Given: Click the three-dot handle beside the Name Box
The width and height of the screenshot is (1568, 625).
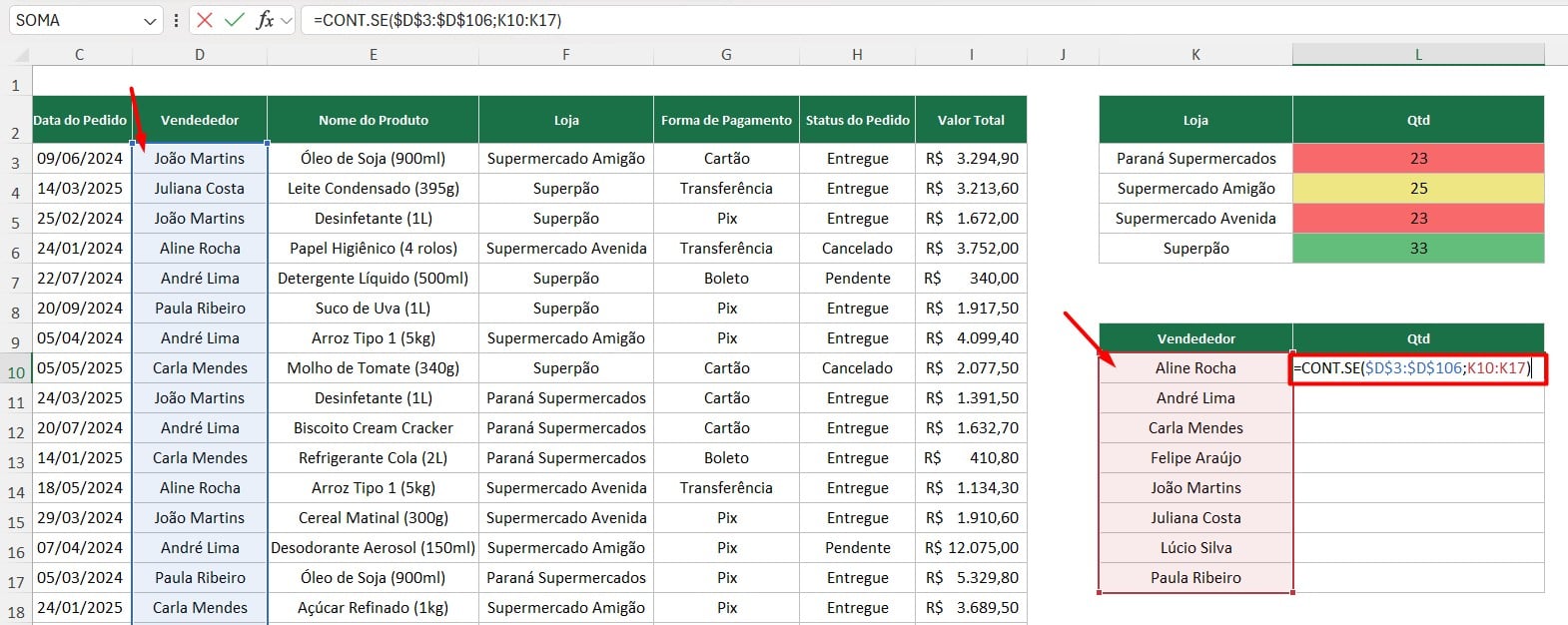Looking at the screenshot, I should click(x=177, y=20).
